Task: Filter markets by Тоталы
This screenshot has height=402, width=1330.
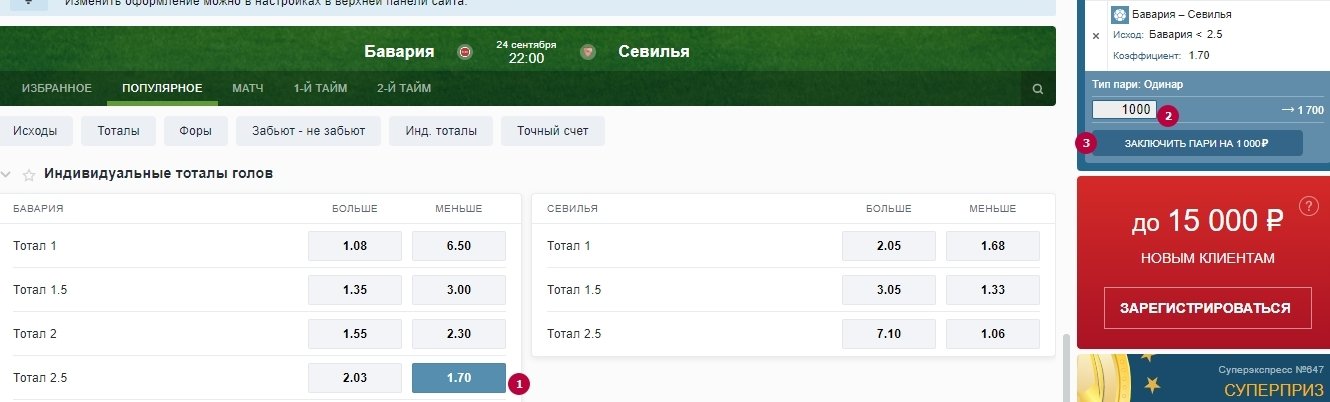Action: [119, 131]
